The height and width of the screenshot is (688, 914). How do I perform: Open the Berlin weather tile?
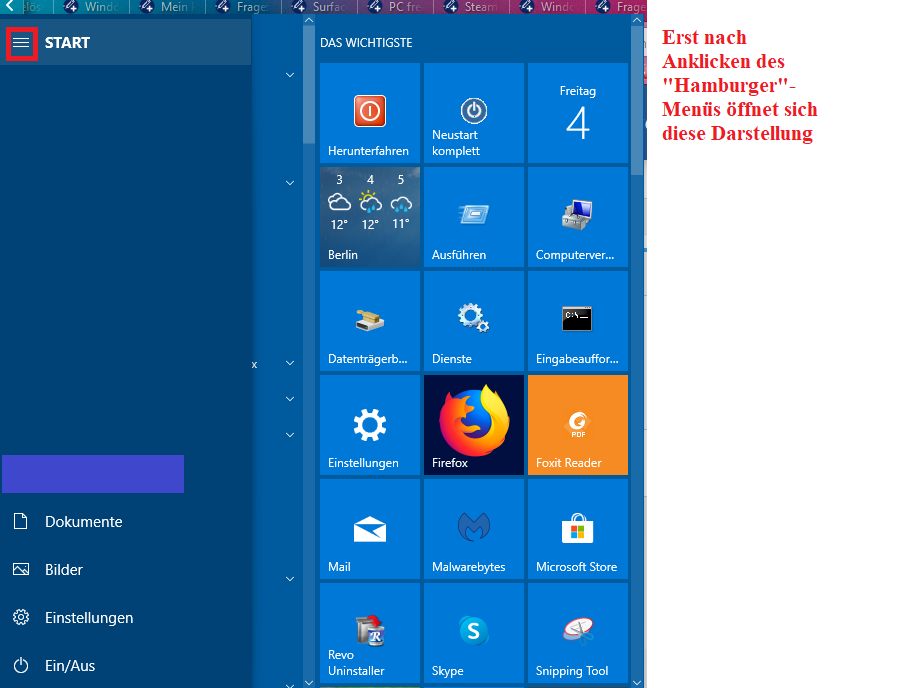tap(370, 217)
